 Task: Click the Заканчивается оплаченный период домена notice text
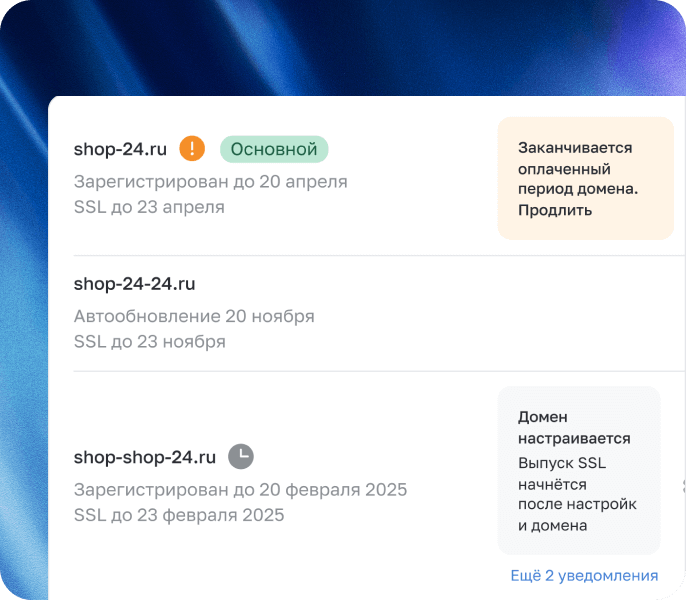[x=577, y=167]
